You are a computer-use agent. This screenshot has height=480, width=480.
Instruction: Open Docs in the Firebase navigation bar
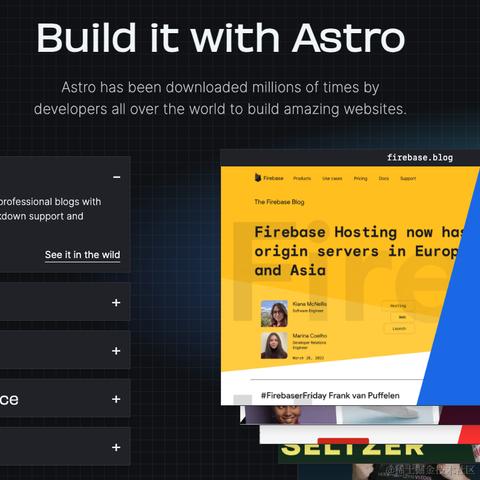[384, 178]
